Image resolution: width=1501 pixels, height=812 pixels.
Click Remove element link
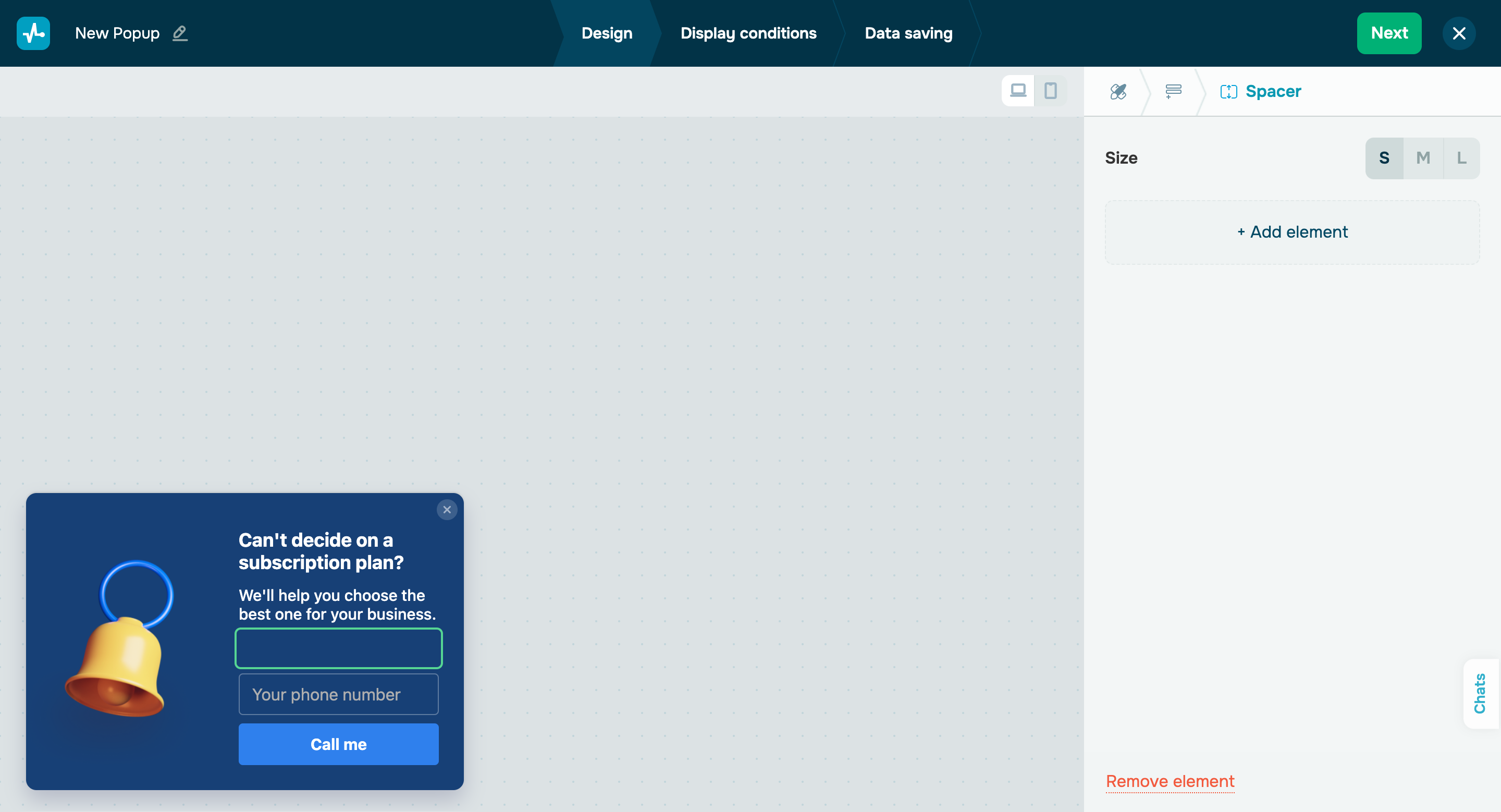pos(1170,781)
